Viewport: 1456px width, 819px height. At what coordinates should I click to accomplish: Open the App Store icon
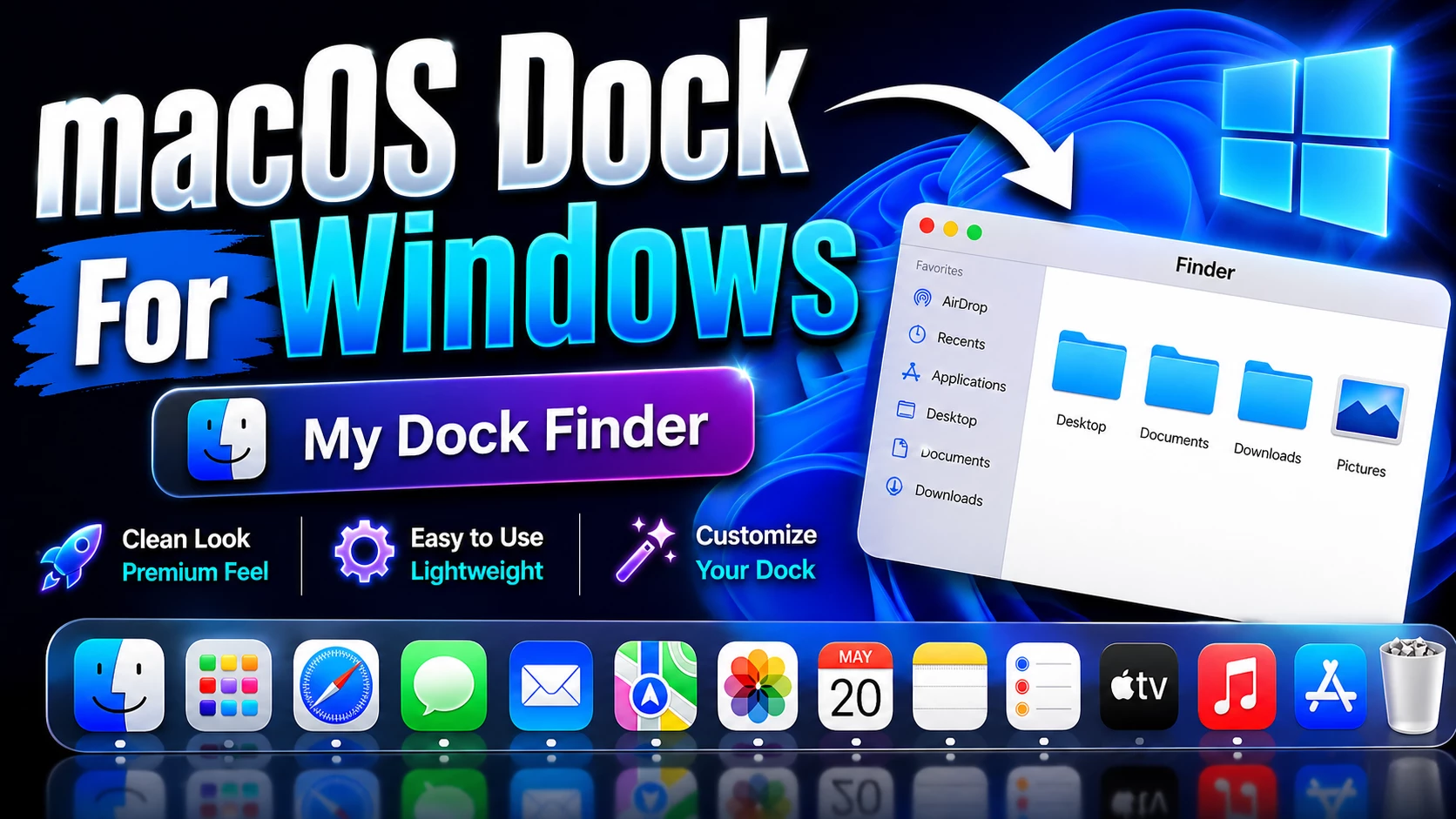[1330, 686]
